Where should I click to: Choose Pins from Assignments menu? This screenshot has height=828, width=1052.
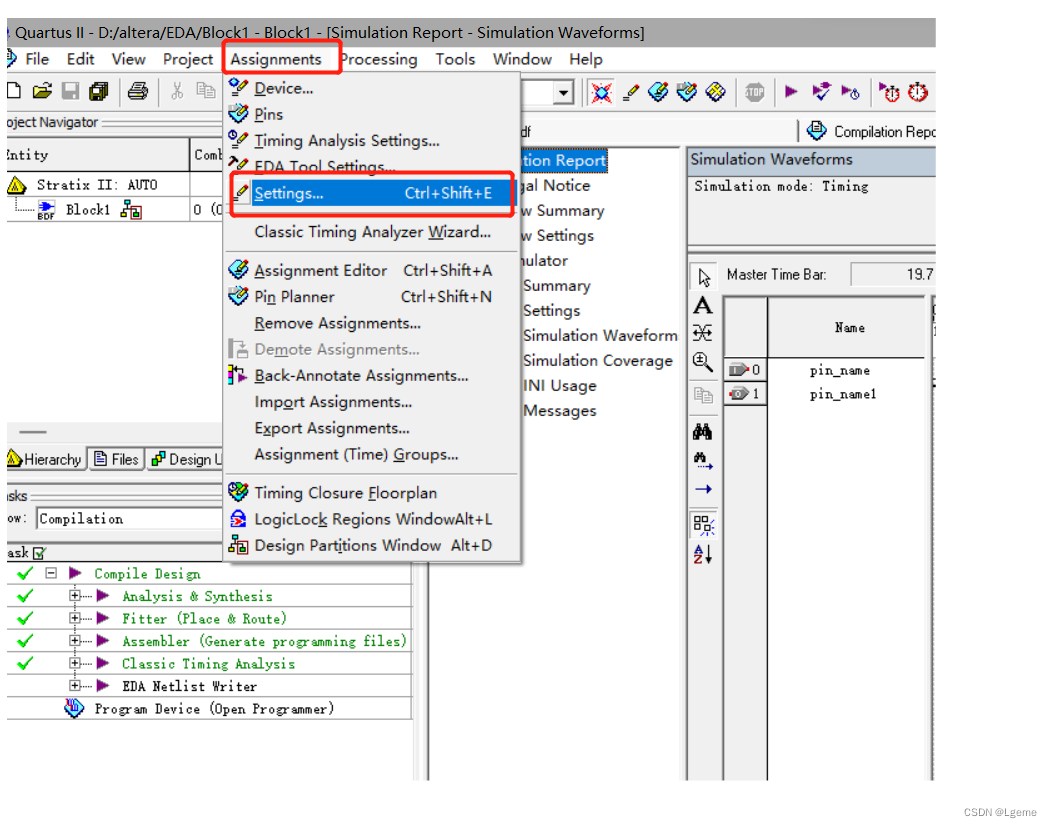point(372,114)
